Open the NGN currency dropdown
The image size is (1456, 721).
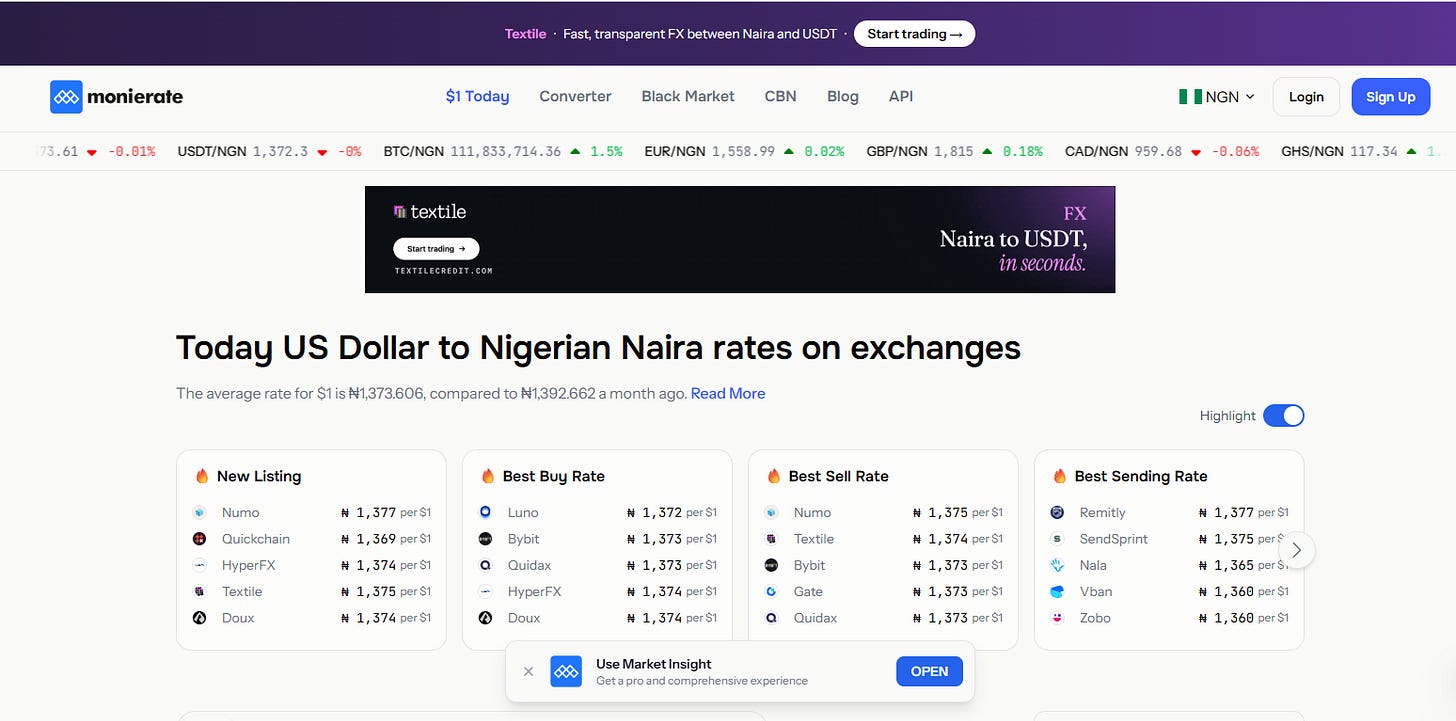pos(1217,97)
